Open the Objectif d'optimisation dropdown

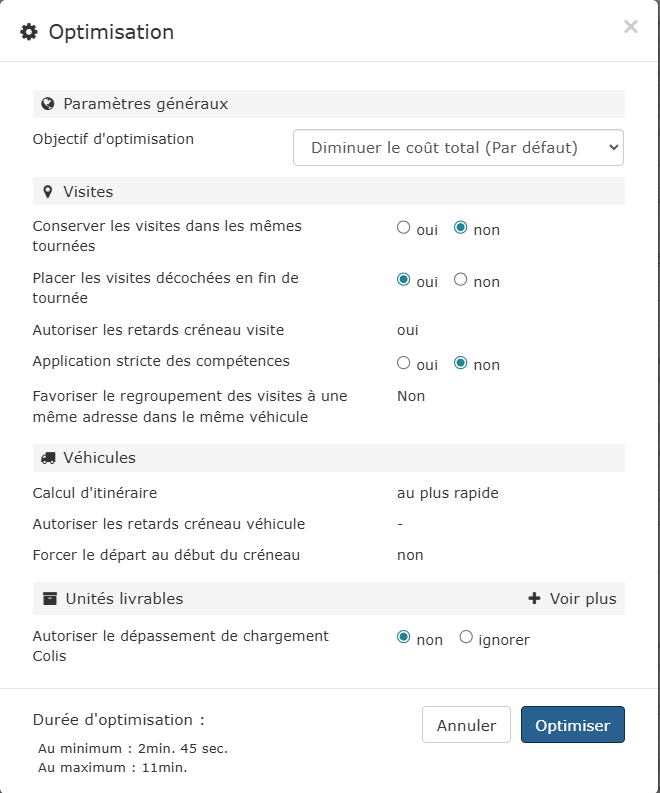(x=458, y=147)
